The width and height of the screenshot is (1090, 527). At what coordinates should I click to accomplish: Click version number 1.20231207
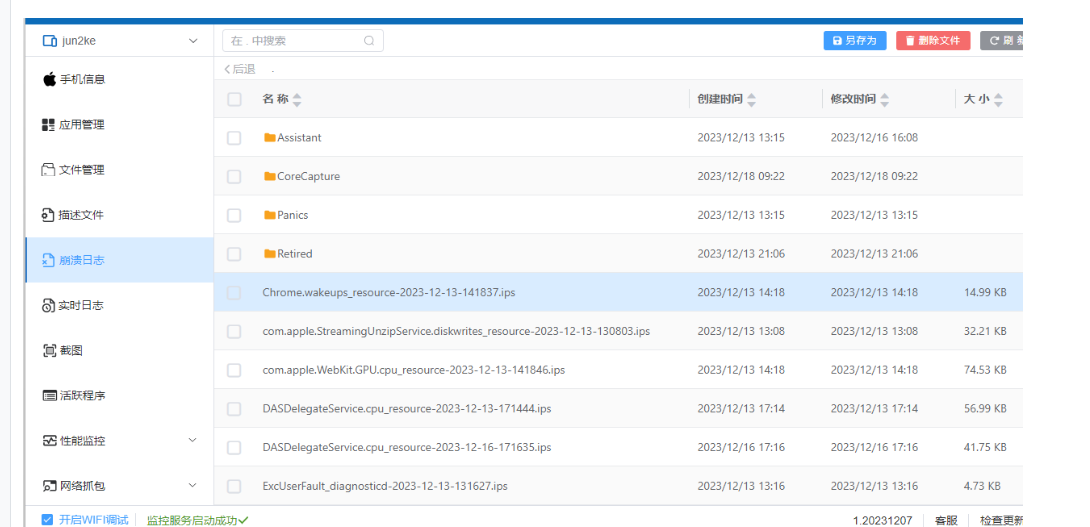(x=881, y=520)
